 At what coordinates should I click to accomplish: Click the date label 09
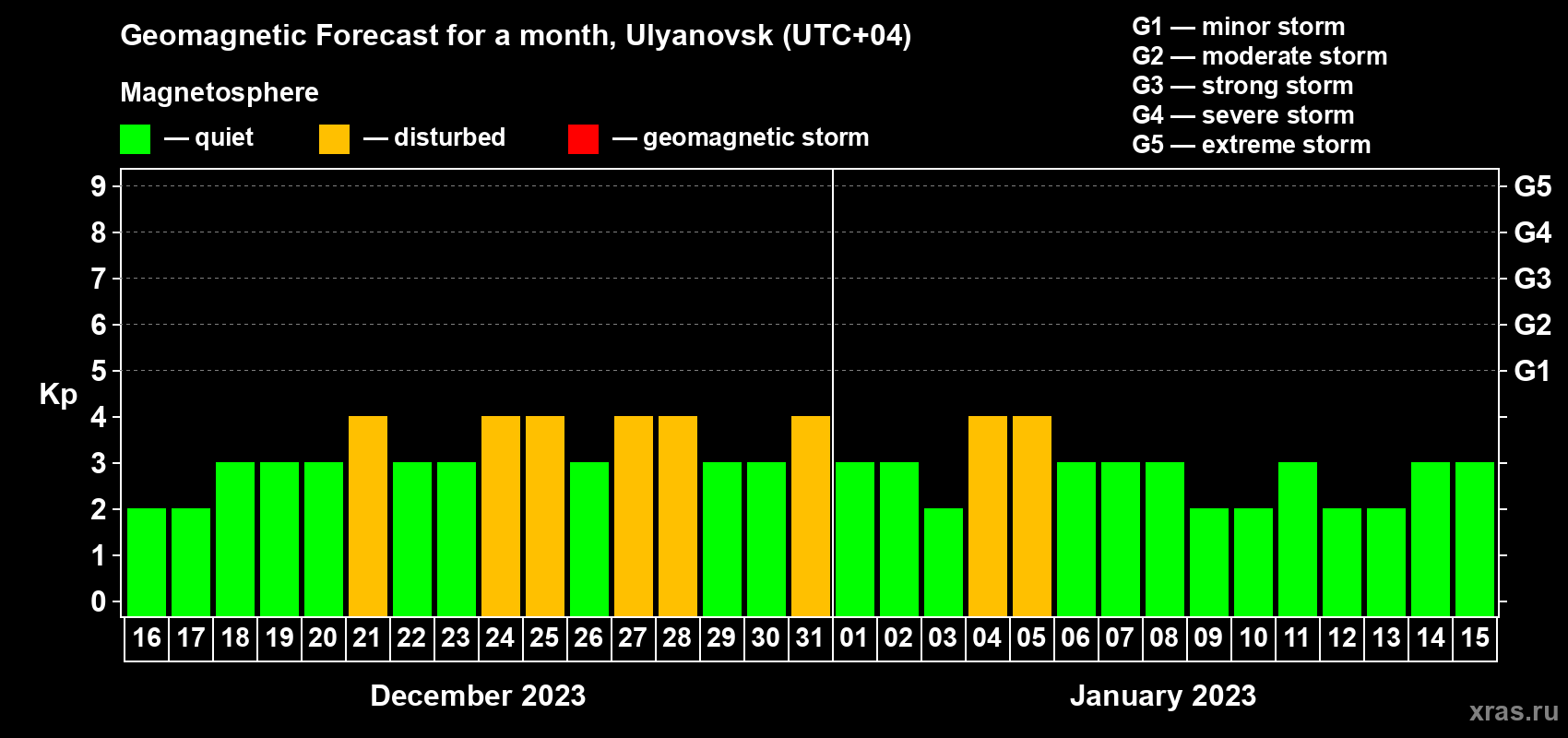click(x=1208, y=637)
